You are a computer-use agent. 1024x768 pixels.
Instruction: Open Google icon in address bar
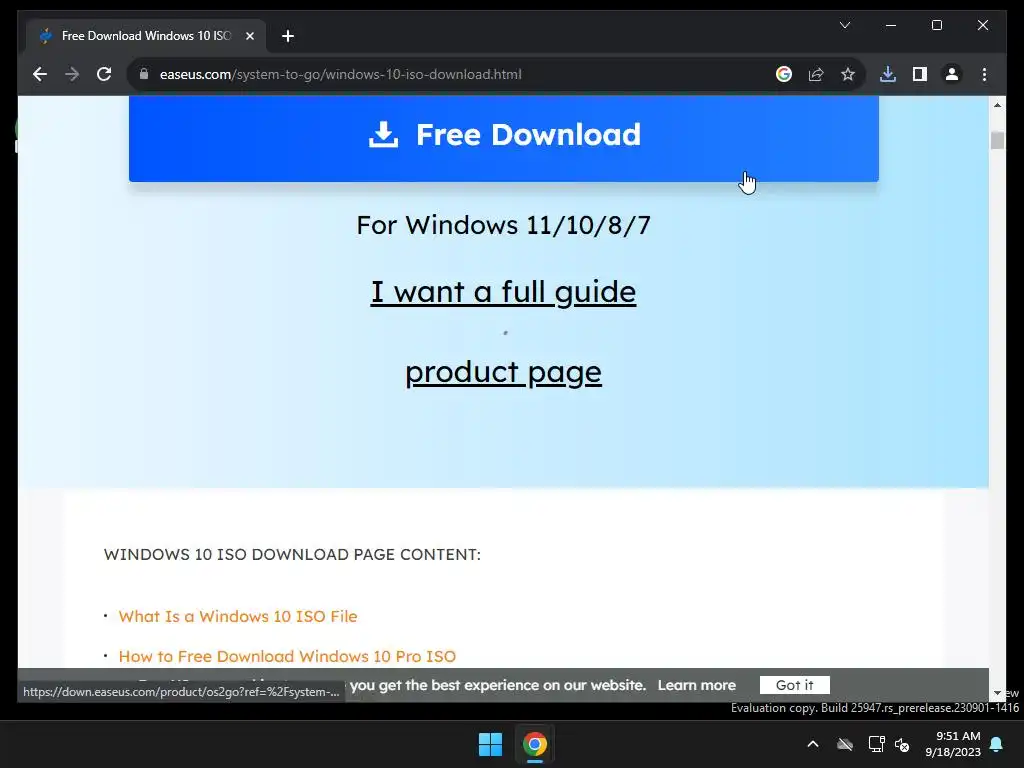pos(784,74)
